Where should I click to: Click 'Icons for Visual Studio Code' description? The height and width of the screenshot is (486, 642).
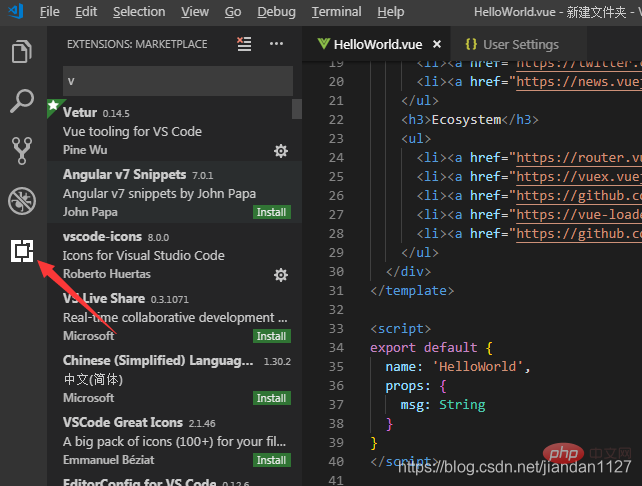144,256
